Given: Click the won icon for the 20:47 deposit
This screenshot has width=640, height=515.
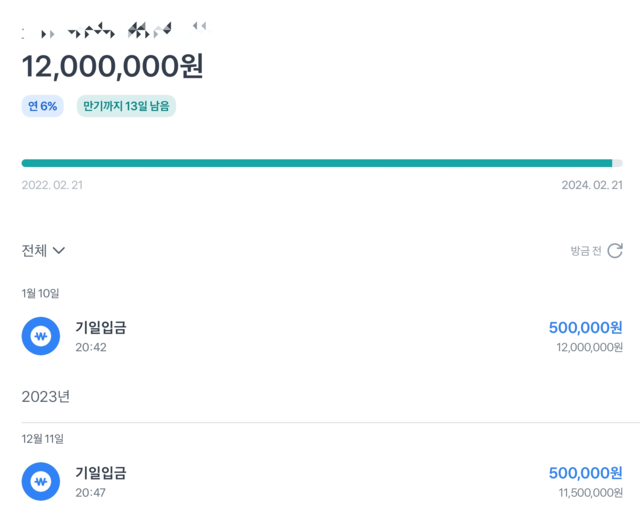Looking at the screenshot, I should [41, 481].
